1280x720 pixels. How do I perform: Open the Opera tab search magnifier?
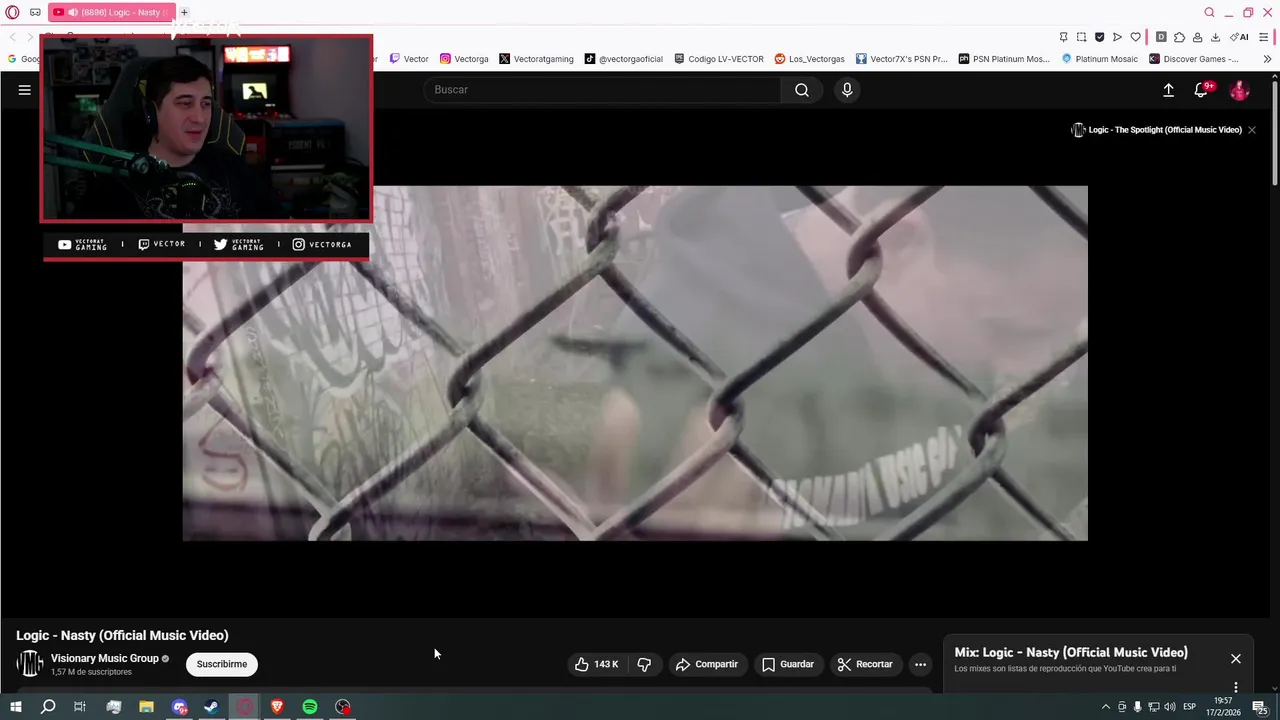tap(1209, 12)
